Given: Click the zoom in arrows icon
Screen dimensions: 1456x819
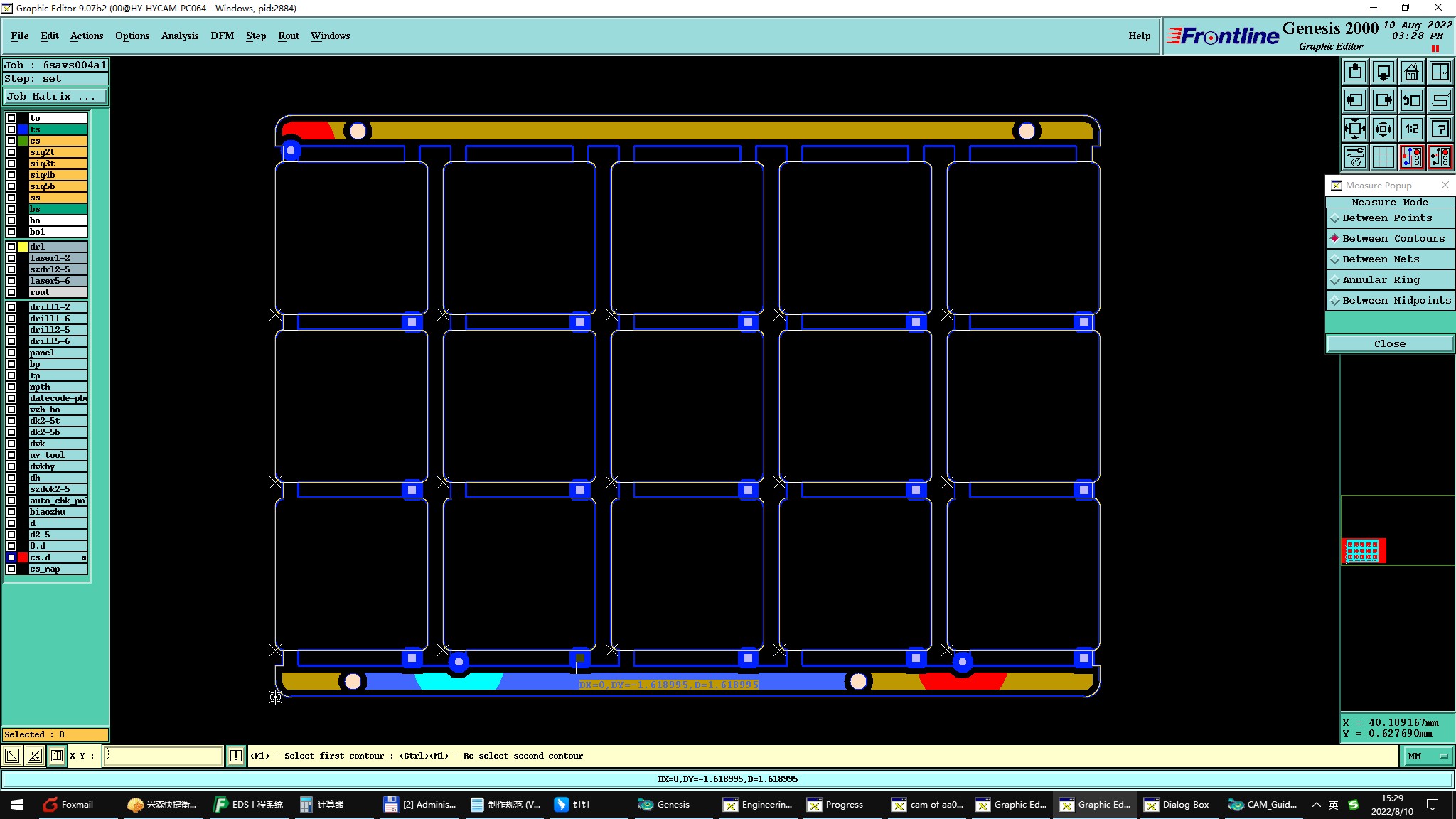Looking at the screenshot, I should [x=1355, y=129].
